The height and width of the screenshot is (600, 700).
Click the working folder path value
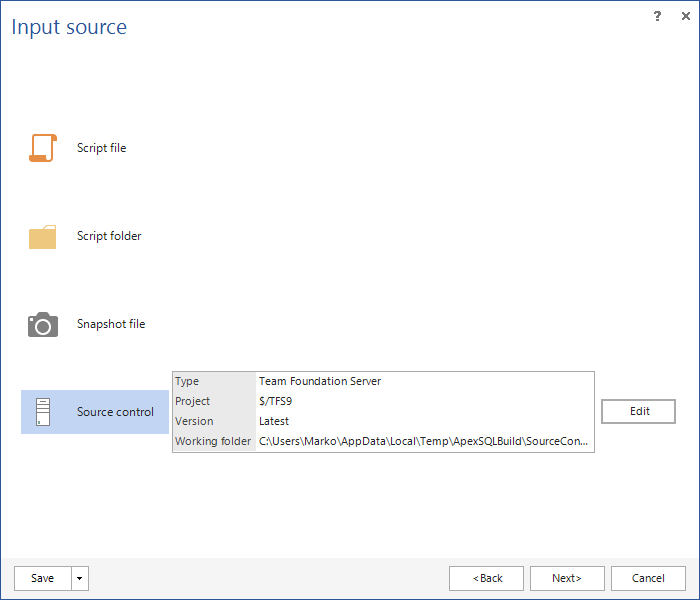pyautogui.click(x=423, y=441)
